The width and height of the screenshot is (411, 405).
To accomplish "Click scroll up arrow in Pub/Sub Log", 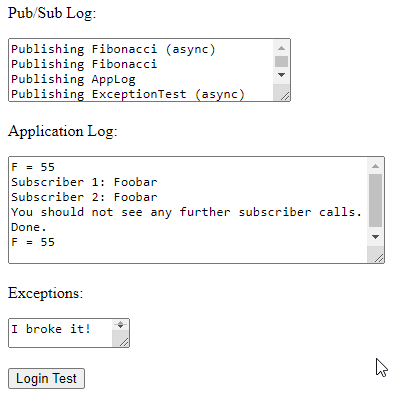I will click(x=281, y=48).
